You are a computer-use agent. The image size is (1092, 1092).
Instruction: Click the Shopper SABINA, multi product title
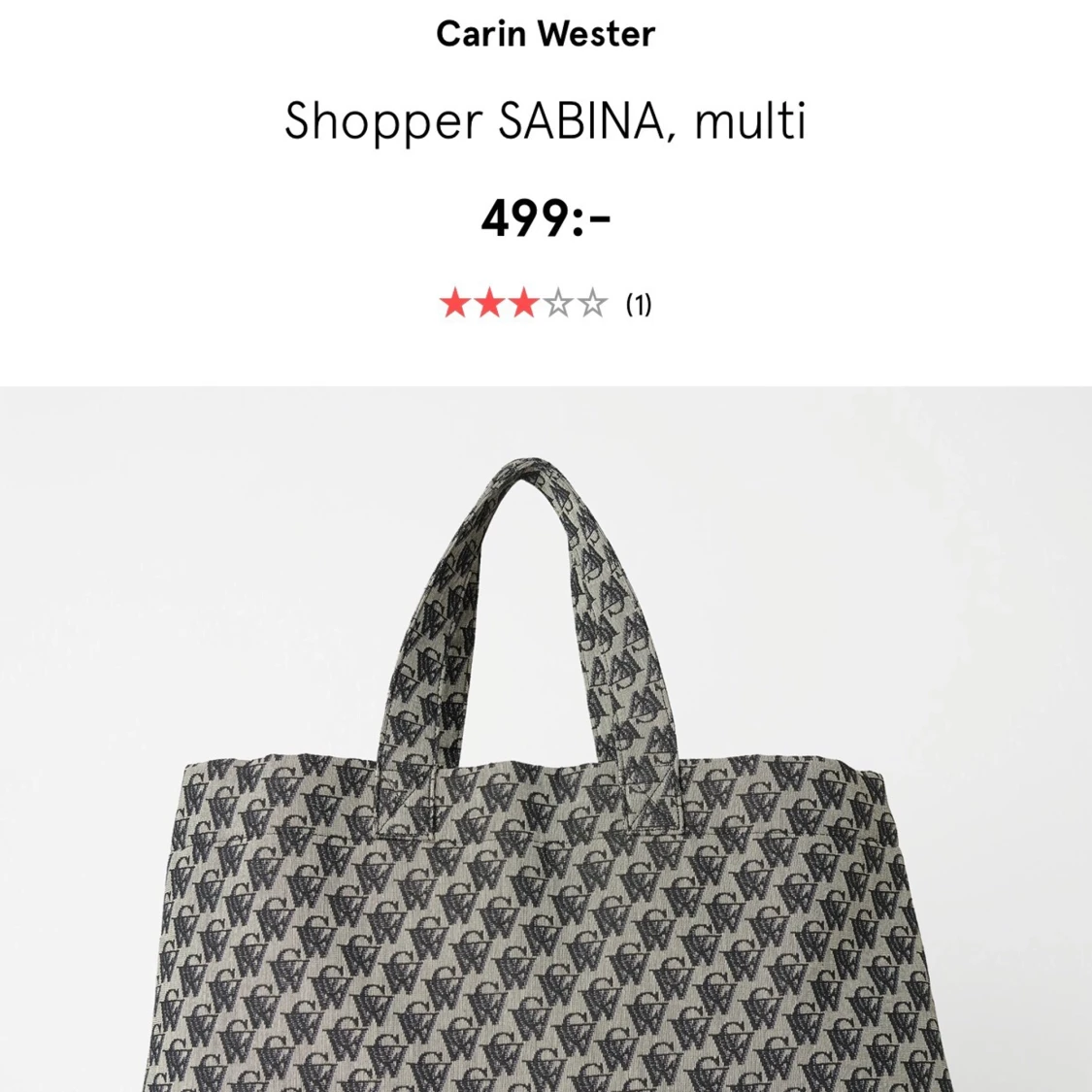pos(546,120)
